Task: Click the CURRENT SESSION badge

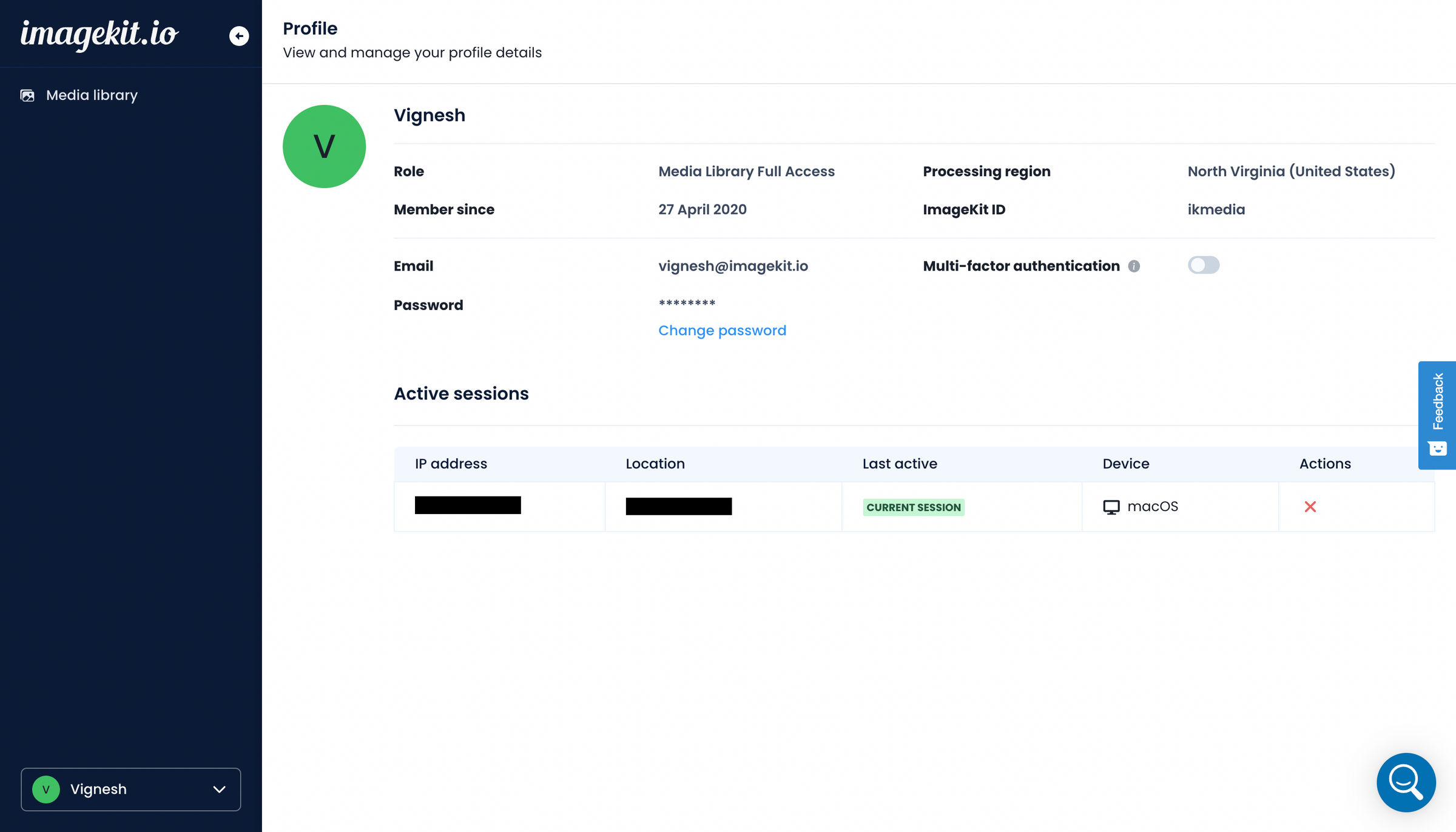Action: [913, 507]
